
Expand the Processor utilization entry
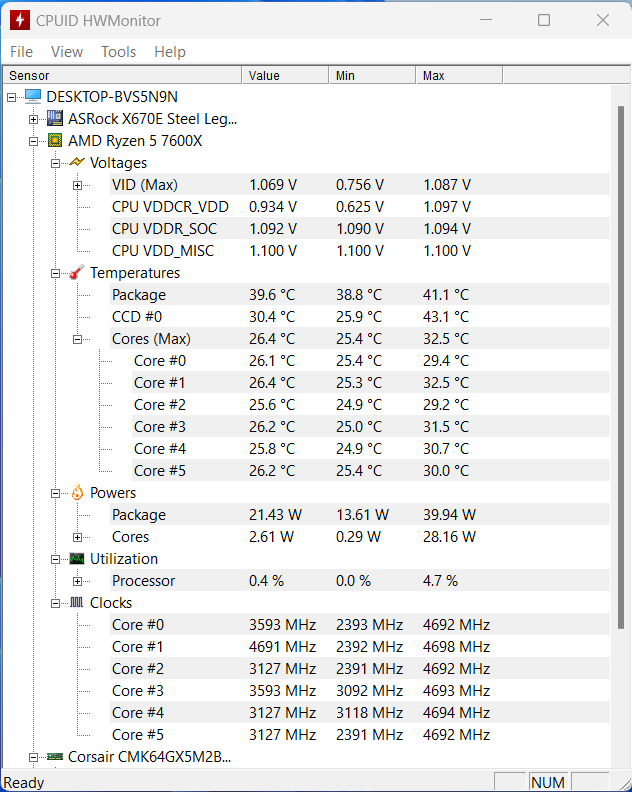77,581
